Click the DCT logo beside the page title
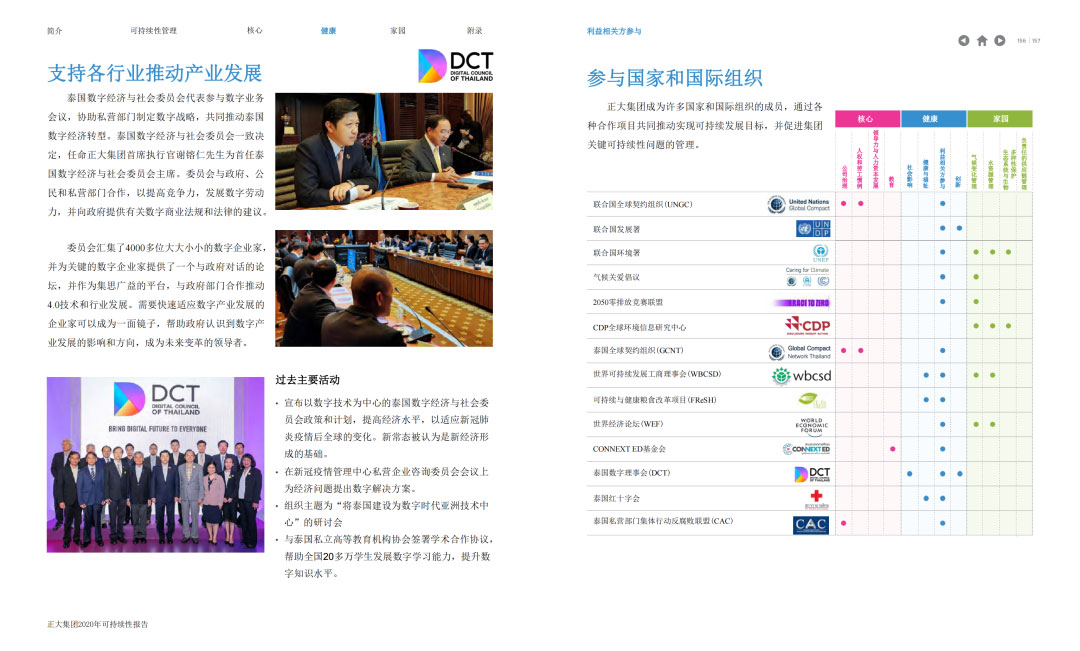The height and width of the screenshot is (651, 1080). pyautogui.click(x=455, y=66)
